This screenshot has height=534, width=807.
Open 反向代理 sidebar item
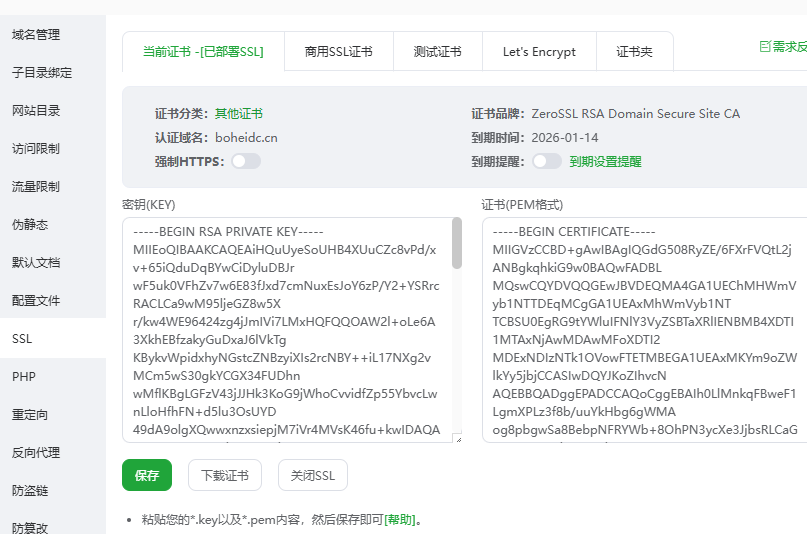36,453
